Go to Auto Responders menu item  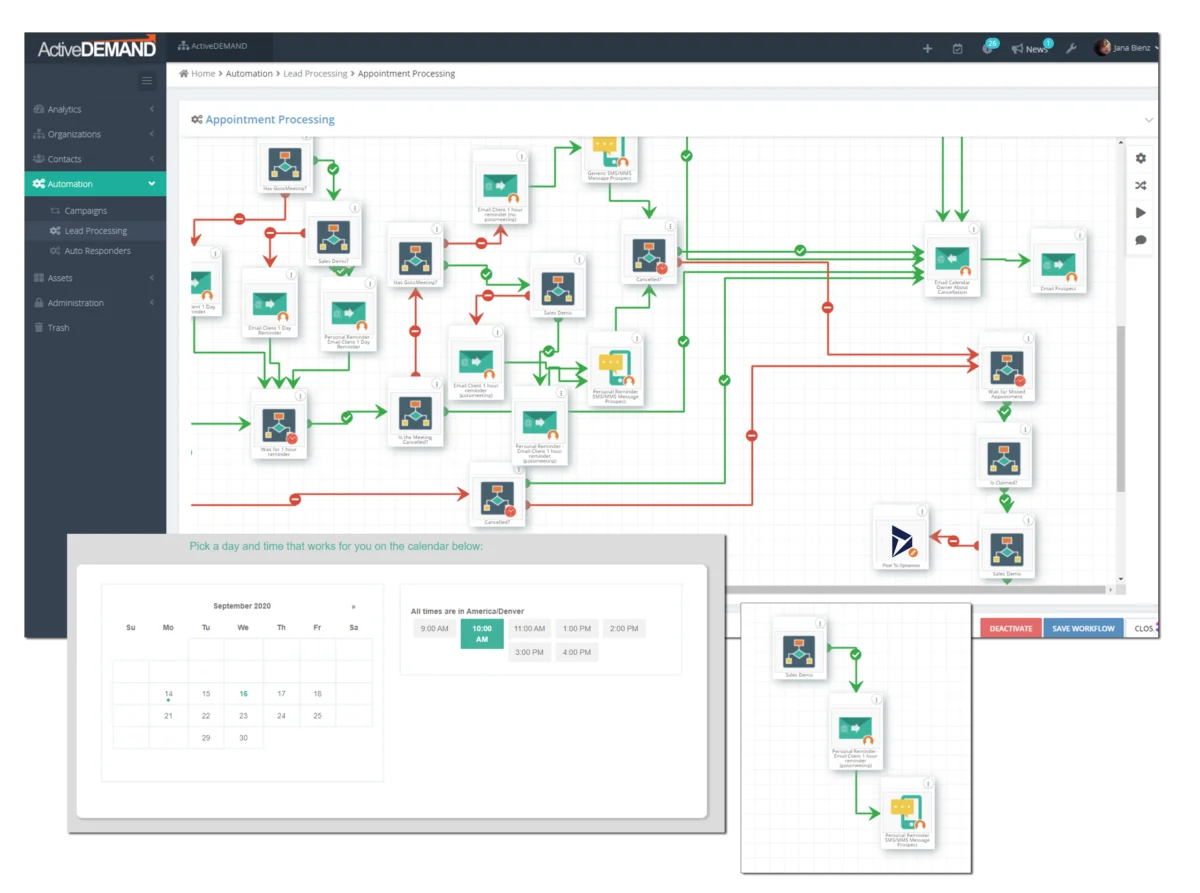point(96,251)
